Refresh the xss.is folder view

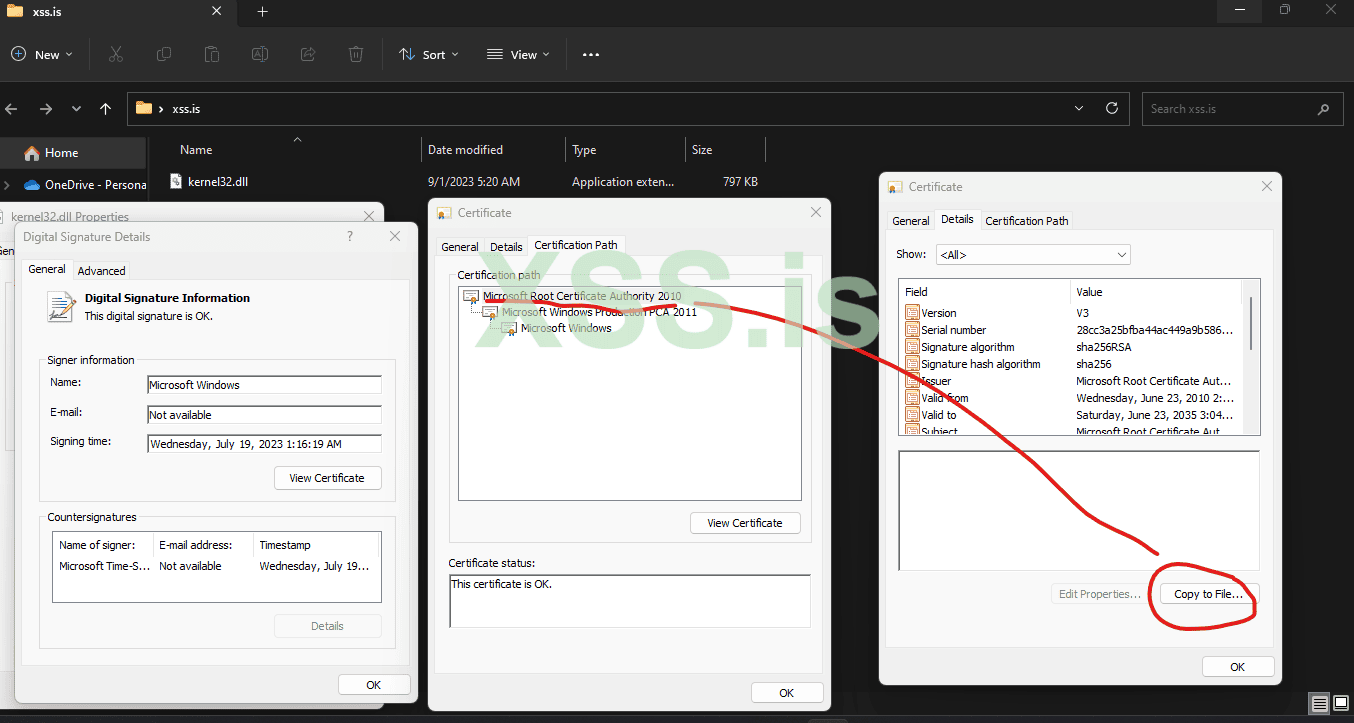(x=1111, y=108)
